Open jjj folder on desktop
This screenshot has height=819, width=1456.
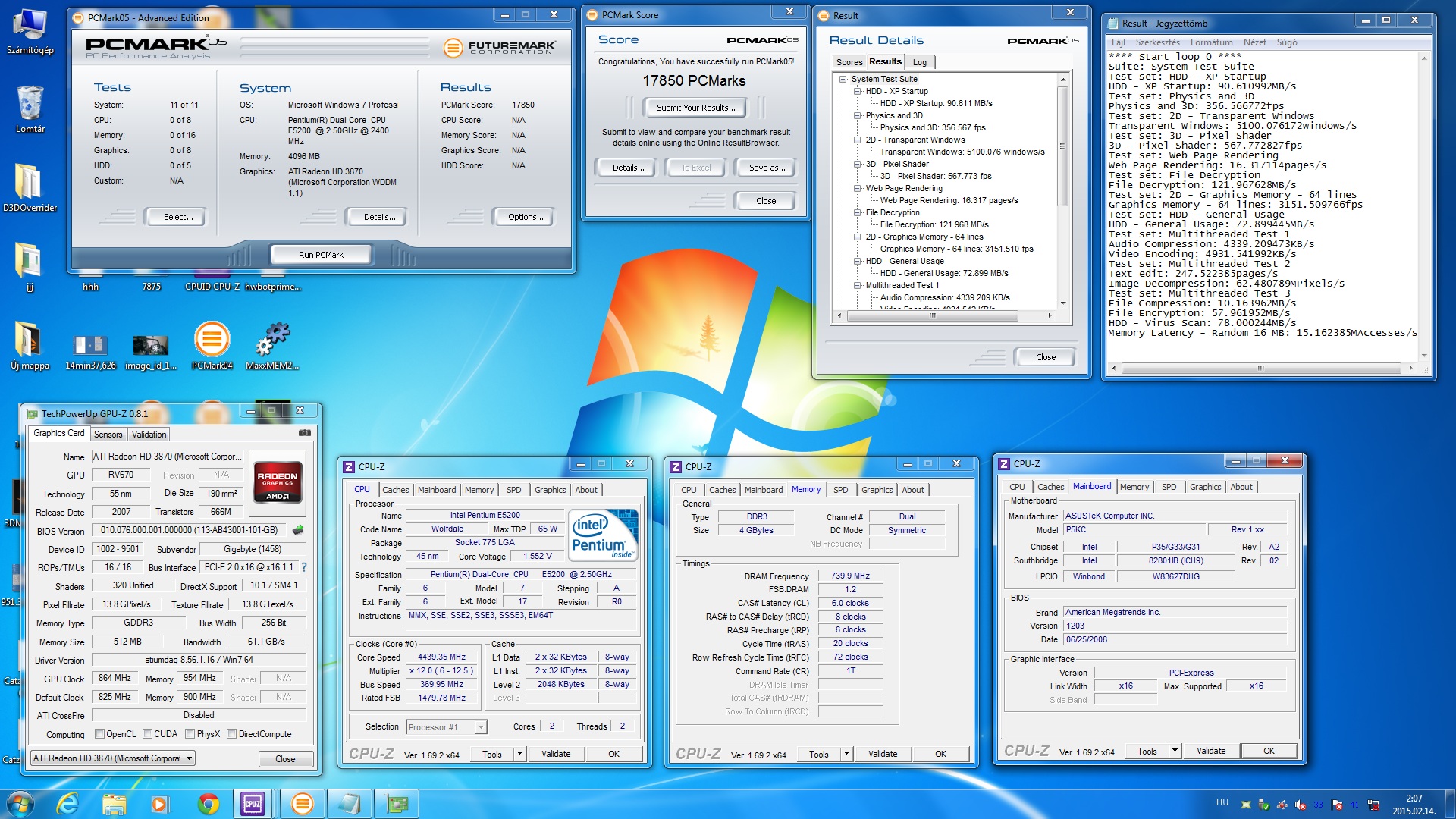30,266
